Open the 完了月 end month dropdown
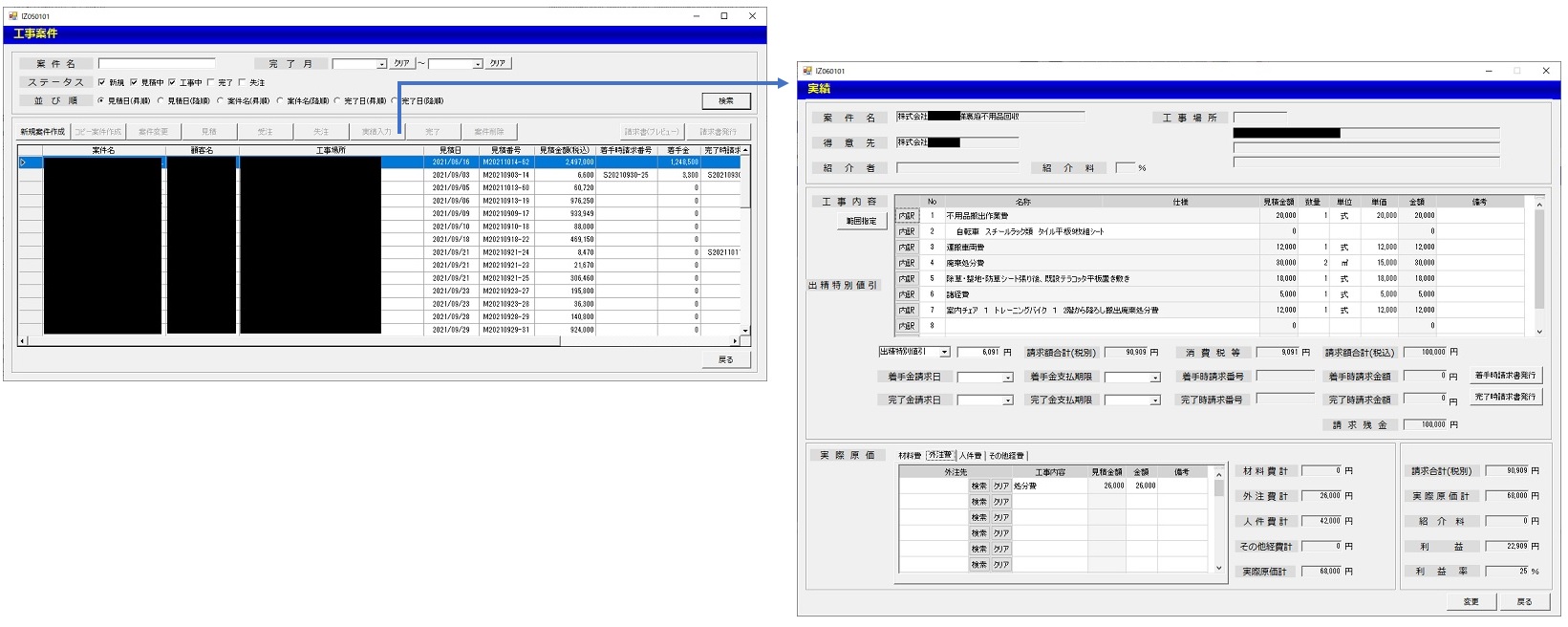This screenshot has width=1568, height=627. click(x=478, y=64)
